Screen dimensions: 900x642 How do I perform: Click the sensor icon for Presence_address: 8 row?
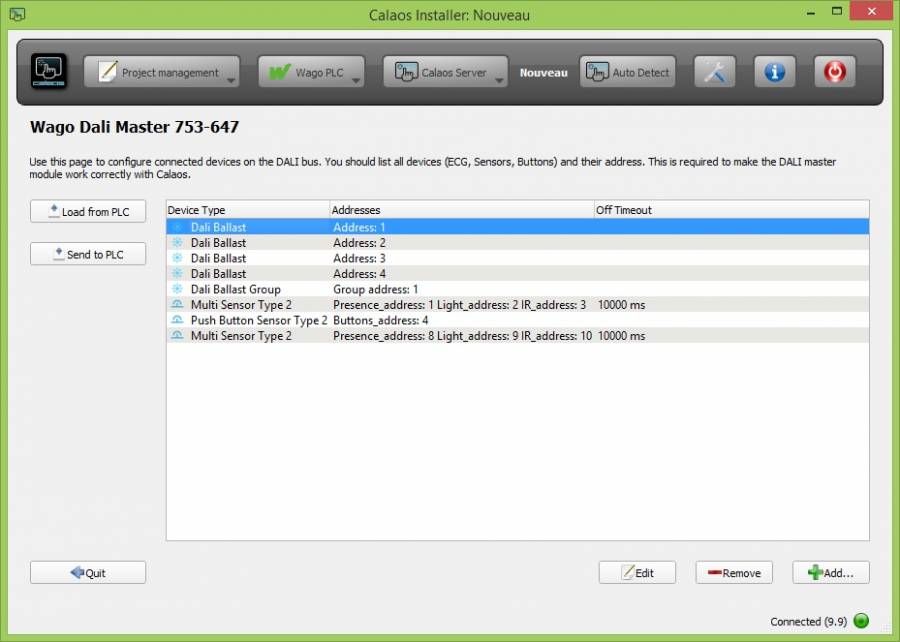[177, 335]
